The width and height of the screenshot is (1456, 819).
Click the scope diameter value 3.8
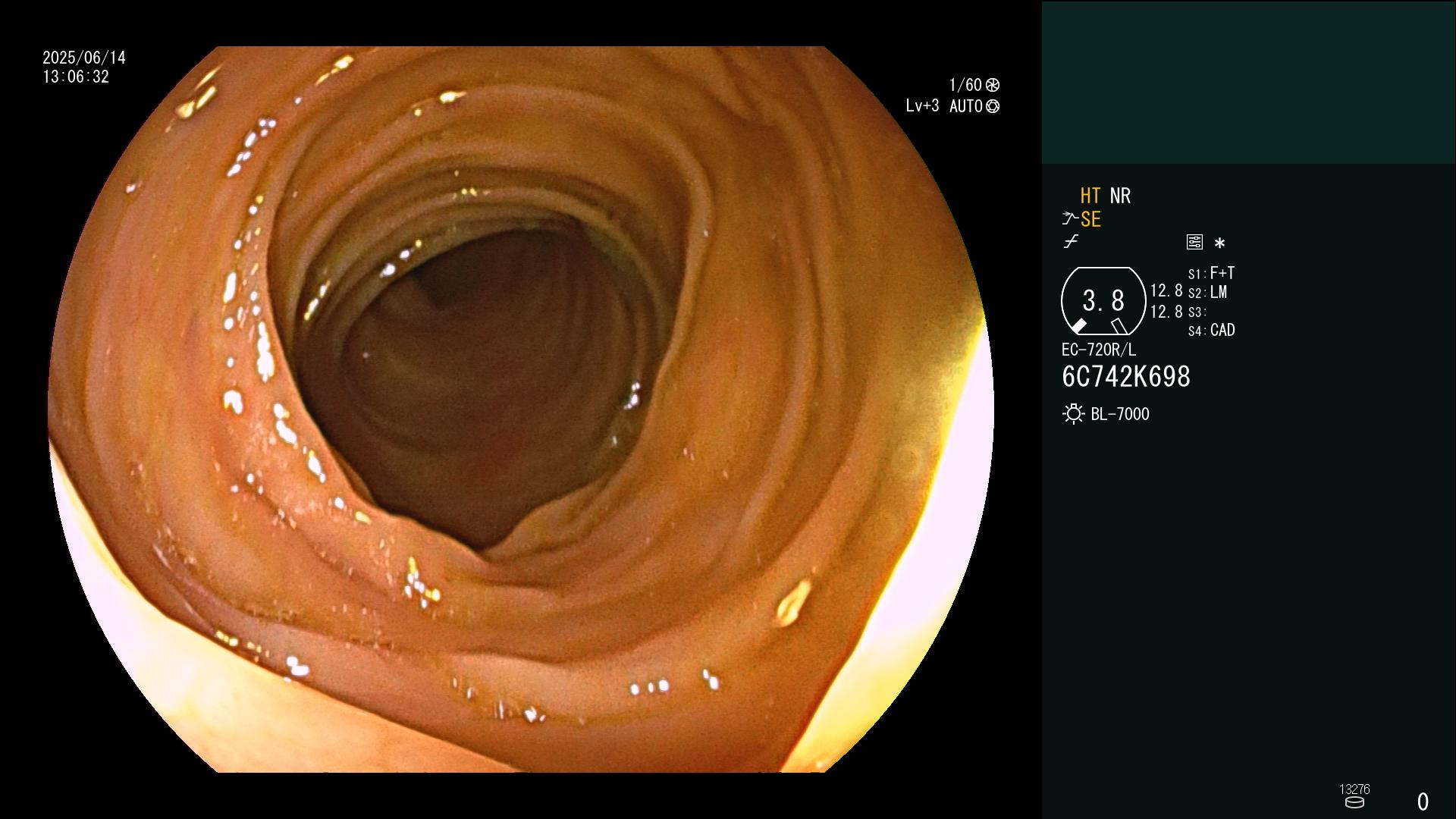click(x=1103, y=301)
